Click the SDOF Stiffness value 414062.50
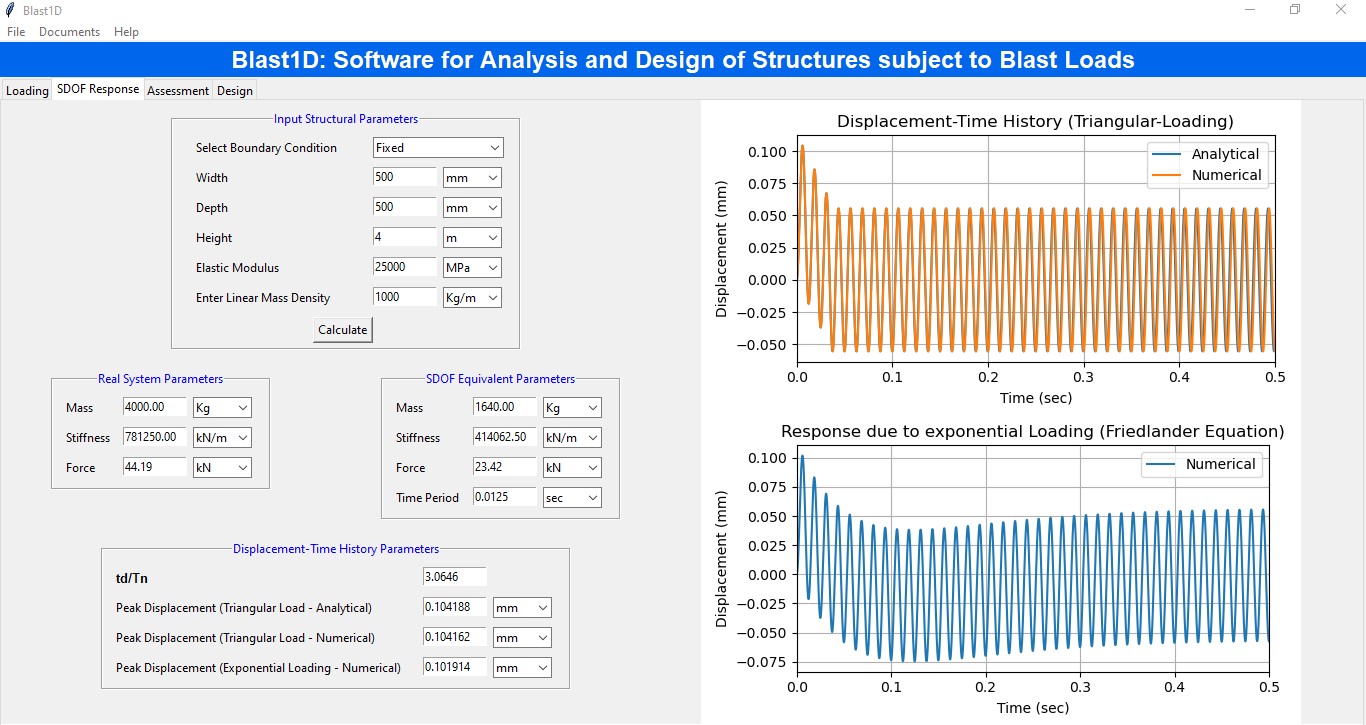1366x725 pixels. [505, 437]
